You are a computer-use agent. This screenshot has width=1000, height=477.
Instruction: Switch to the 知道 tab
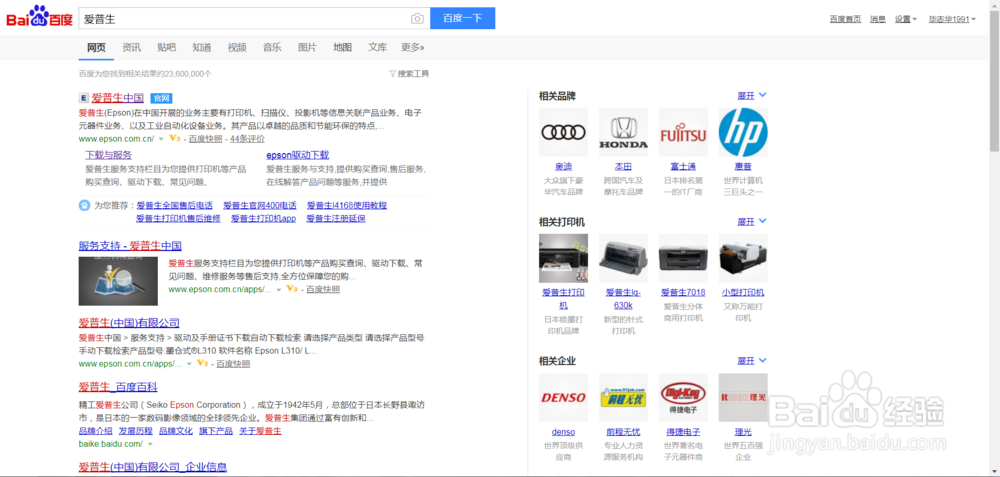202,47
